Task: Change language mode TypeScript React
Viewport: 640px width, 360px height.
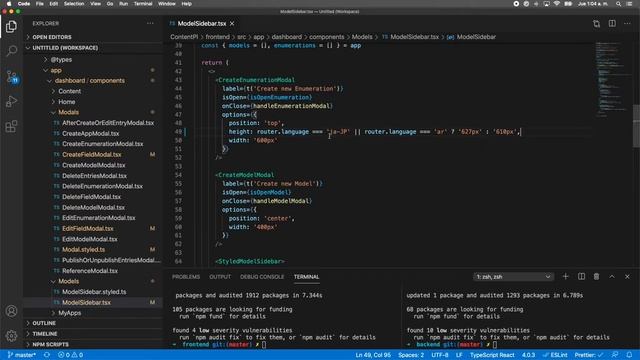Action: point(492,355)
